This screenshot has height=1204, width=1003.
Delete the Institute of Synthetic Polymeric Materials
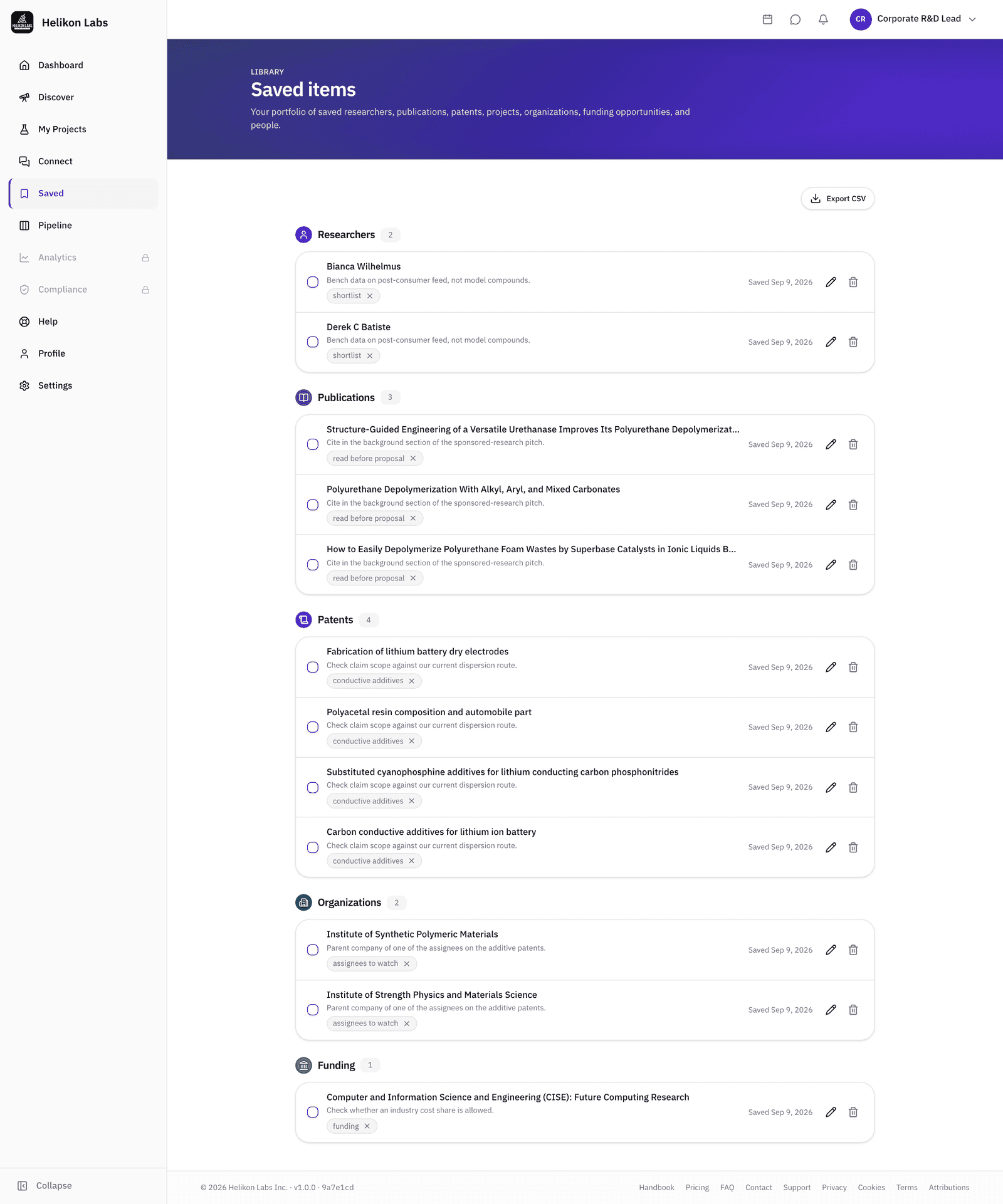pyautogui.click(x=853, y=950)
